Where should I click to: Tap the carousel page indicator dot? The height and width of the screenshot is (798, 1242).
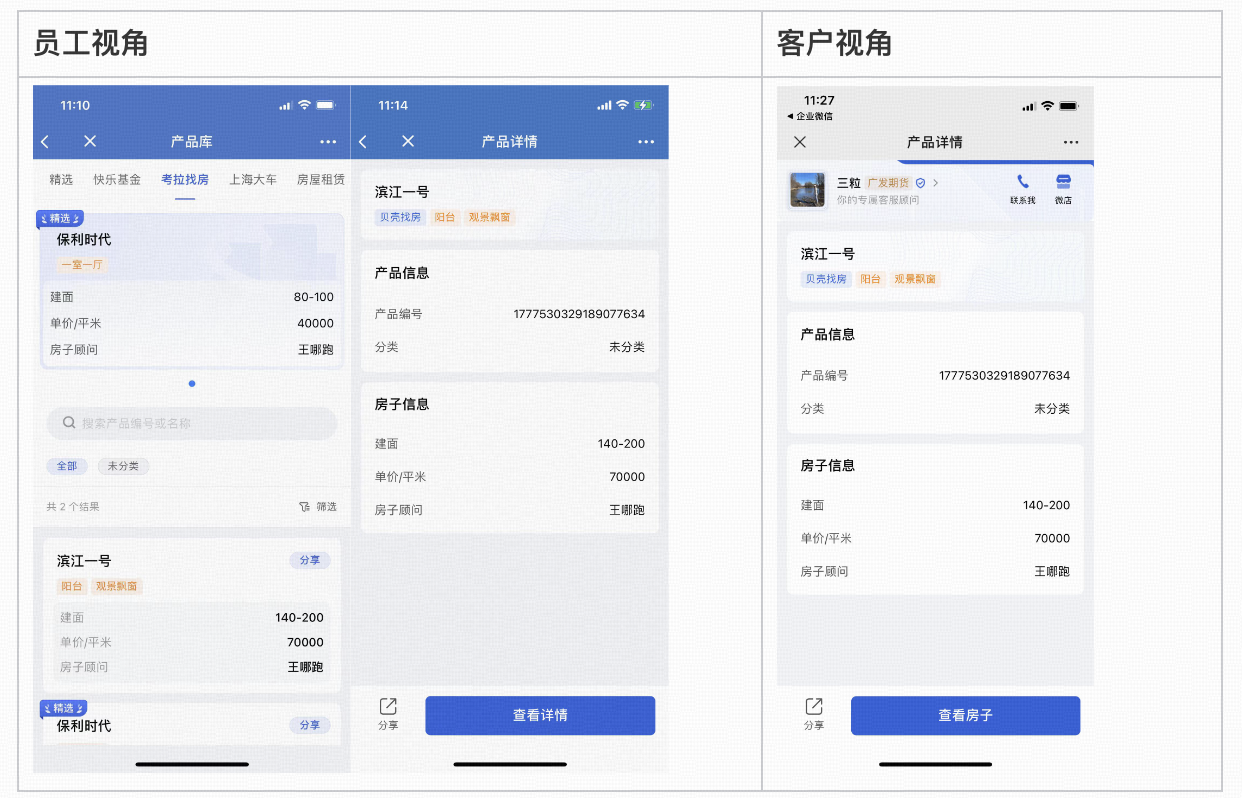(x=192, y=384)
